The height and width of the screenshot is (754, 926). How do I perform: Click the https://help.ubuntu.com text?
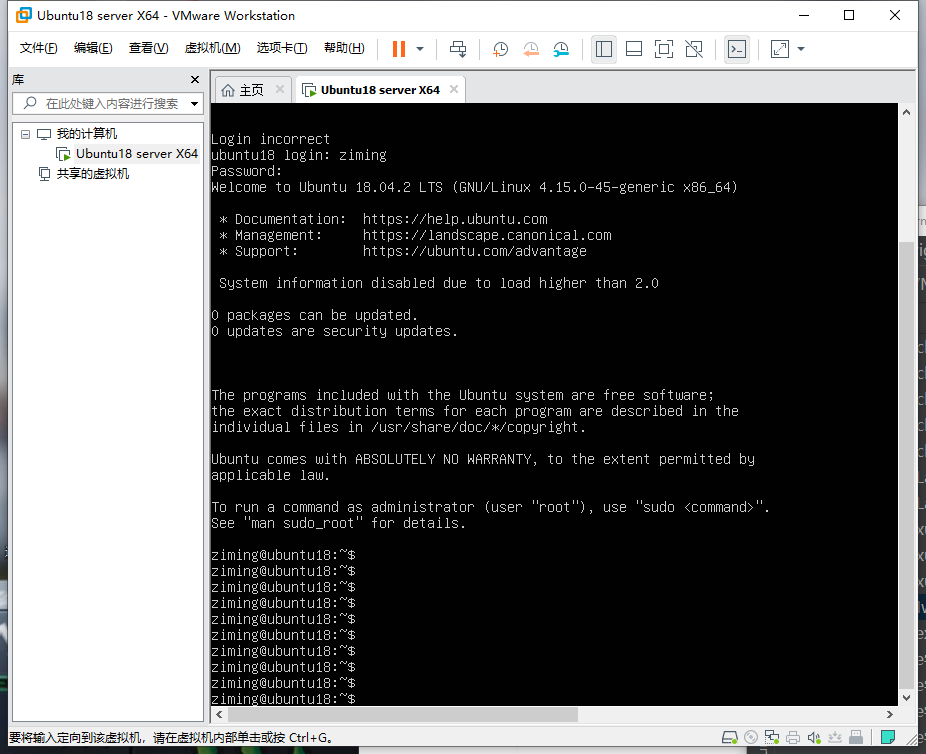pyautogui.click(x=455, y=219)
